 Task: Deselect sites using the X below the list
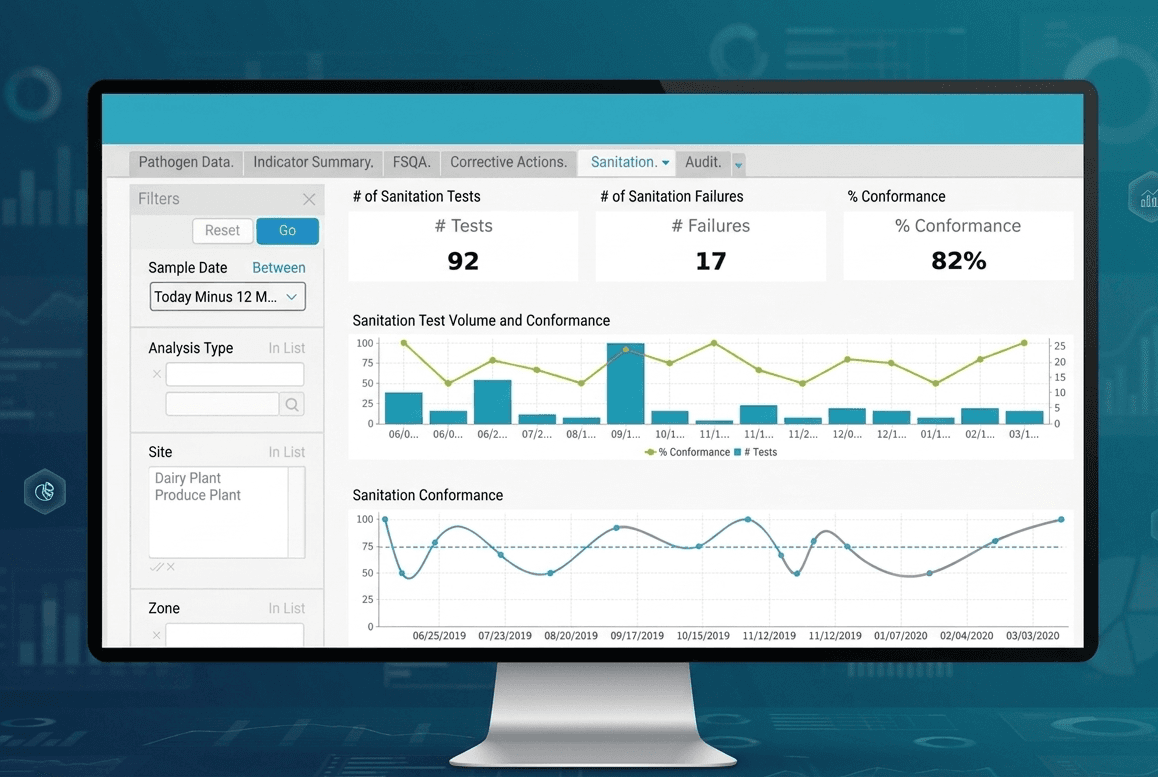click(x=168, y=568)
